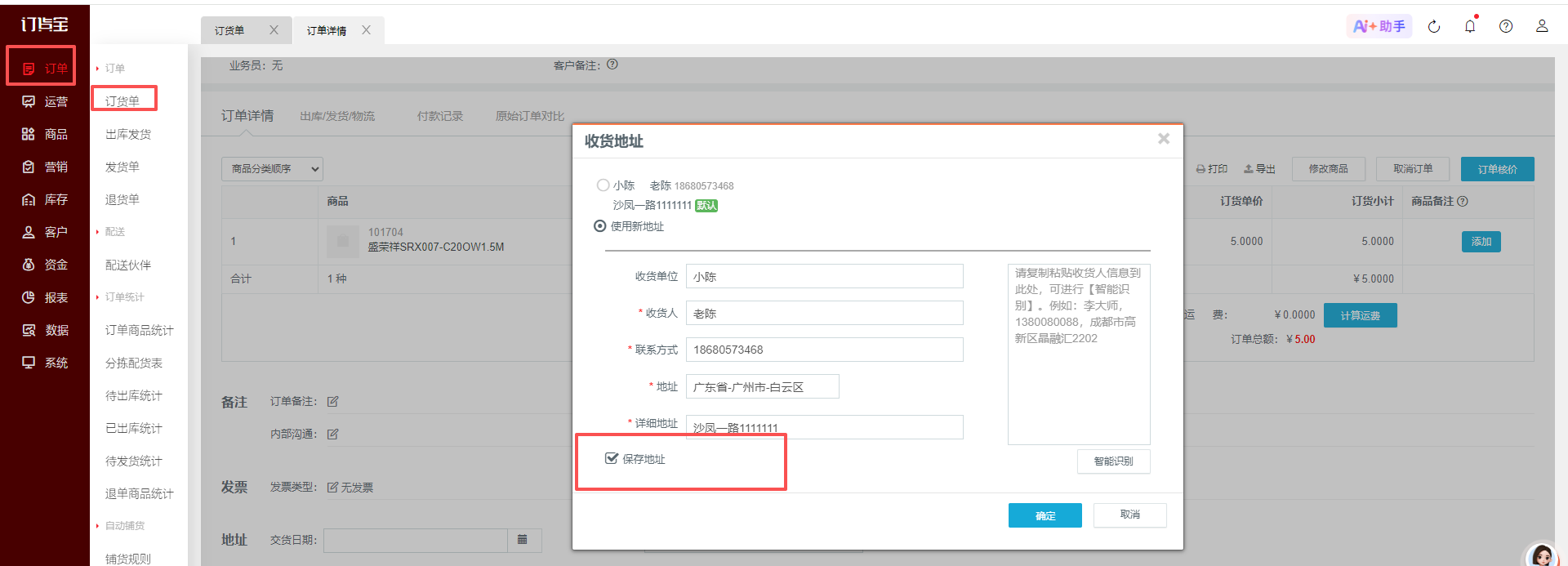1568x566 pixels.
Task: Open 出库发货 in the submenu
Action: [x=128, y=134]
